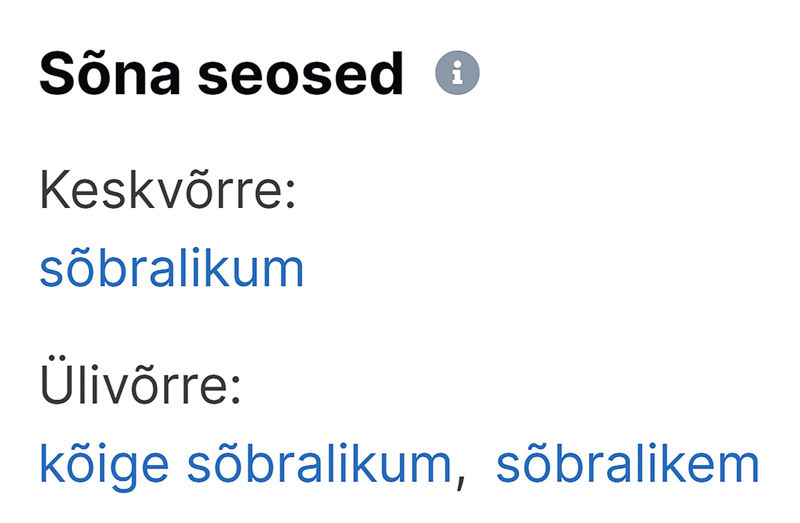The height and width of the screenshot is (523, 800).
Task: Follow the sõbralikem link under Ülivõrre
Action: [x=628, y=464]
